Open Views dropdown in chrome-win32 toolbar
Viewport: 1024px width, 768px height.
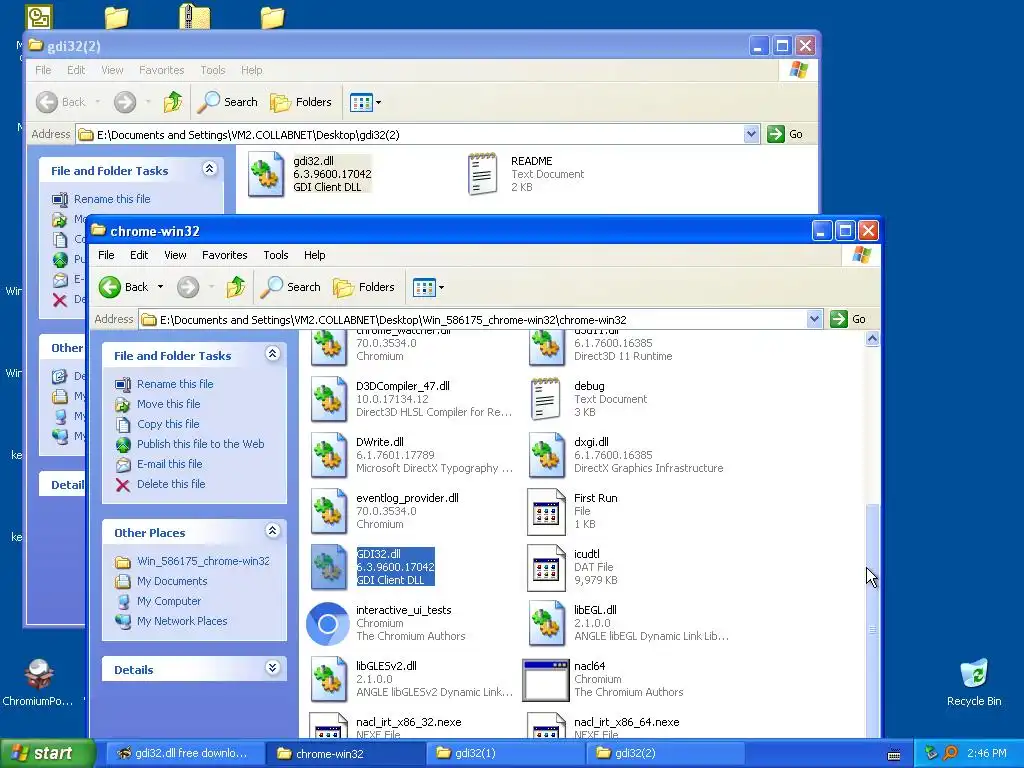pyautogui.click(x=428, y=287)
